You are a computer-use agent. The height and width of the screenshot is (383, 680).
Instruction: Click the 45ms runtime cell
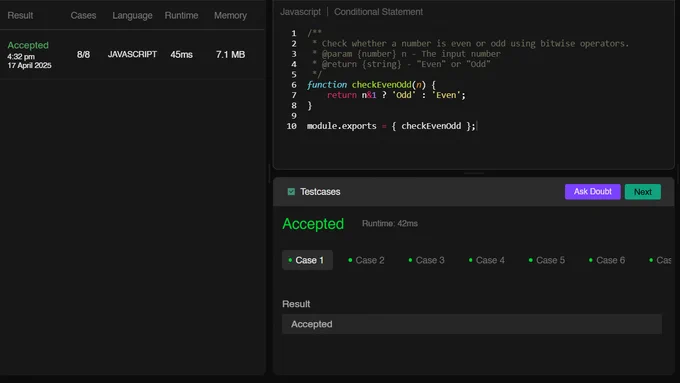(x=181, y=55)
